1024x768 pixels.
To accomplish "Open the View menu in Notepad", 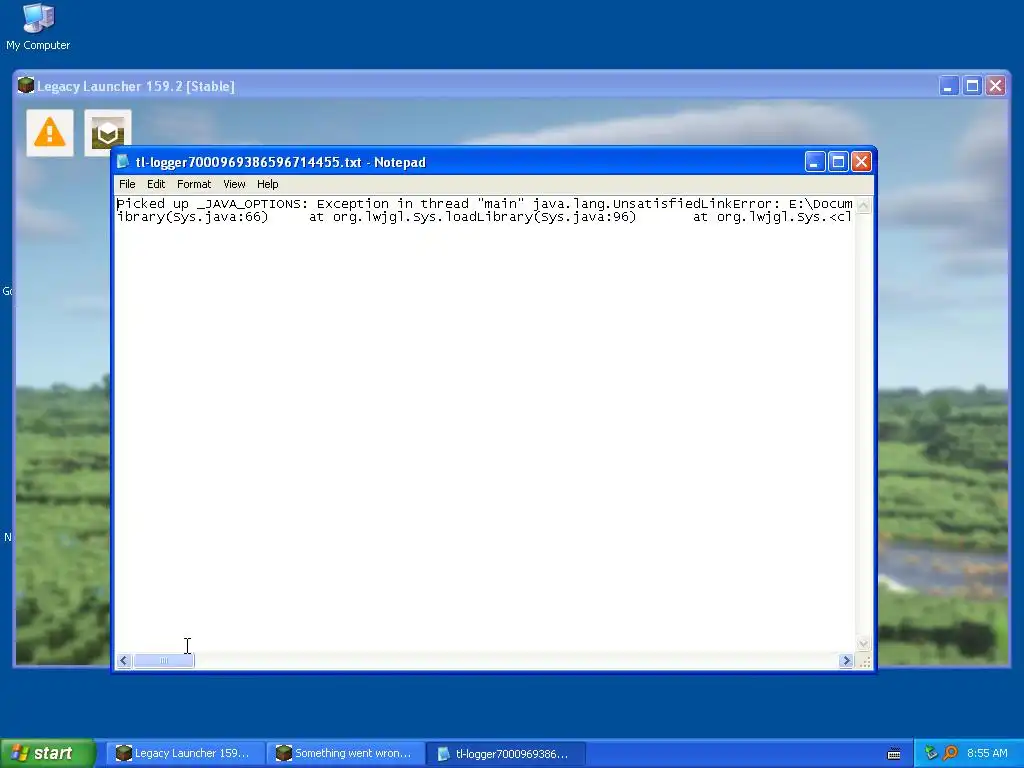I will (x=234, y=184).
